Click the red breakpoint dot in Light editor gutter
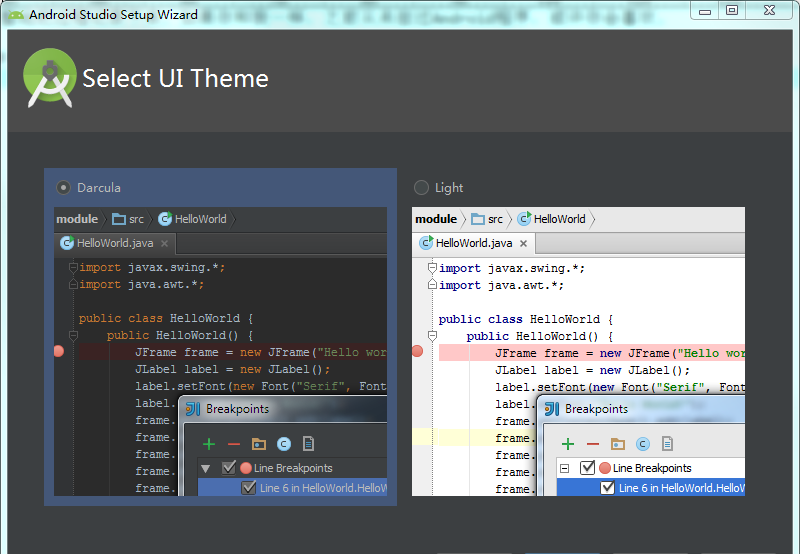Viewport: 800px width, 554px height. (417, 351)
